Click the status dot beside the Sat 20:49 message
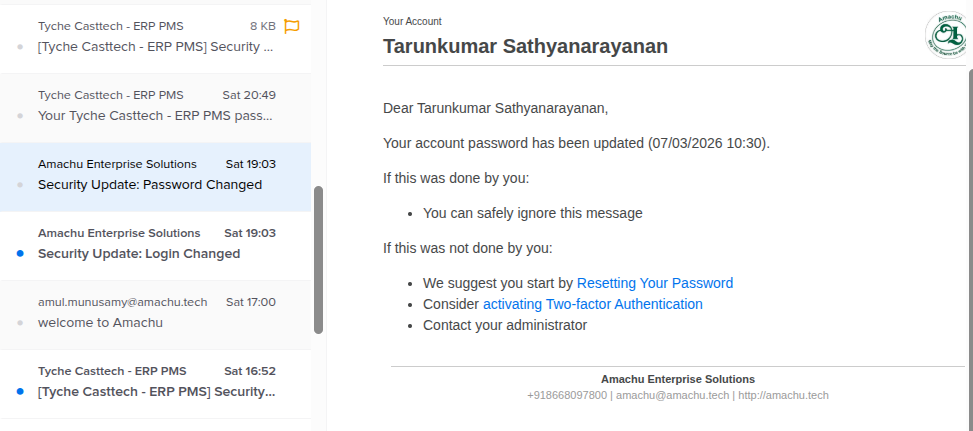This screenshot has height=431, width=973. point(20,116)
